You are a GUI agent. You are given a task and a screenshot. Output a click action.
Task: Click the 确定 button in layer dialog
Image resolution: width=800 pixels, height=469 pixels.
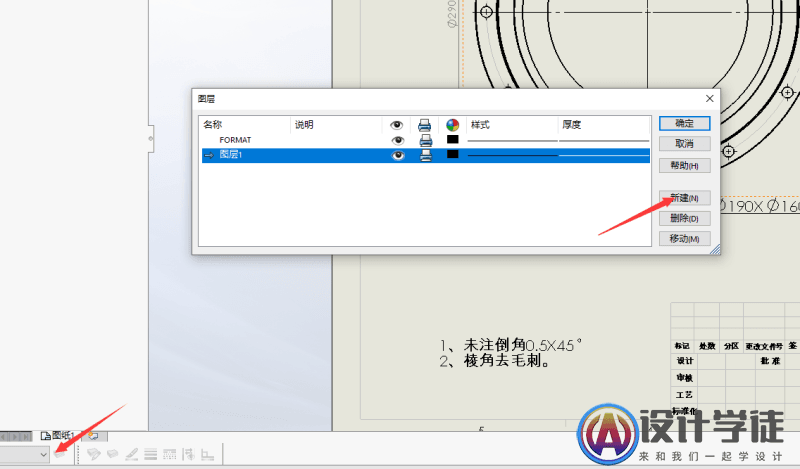point(684,123)
